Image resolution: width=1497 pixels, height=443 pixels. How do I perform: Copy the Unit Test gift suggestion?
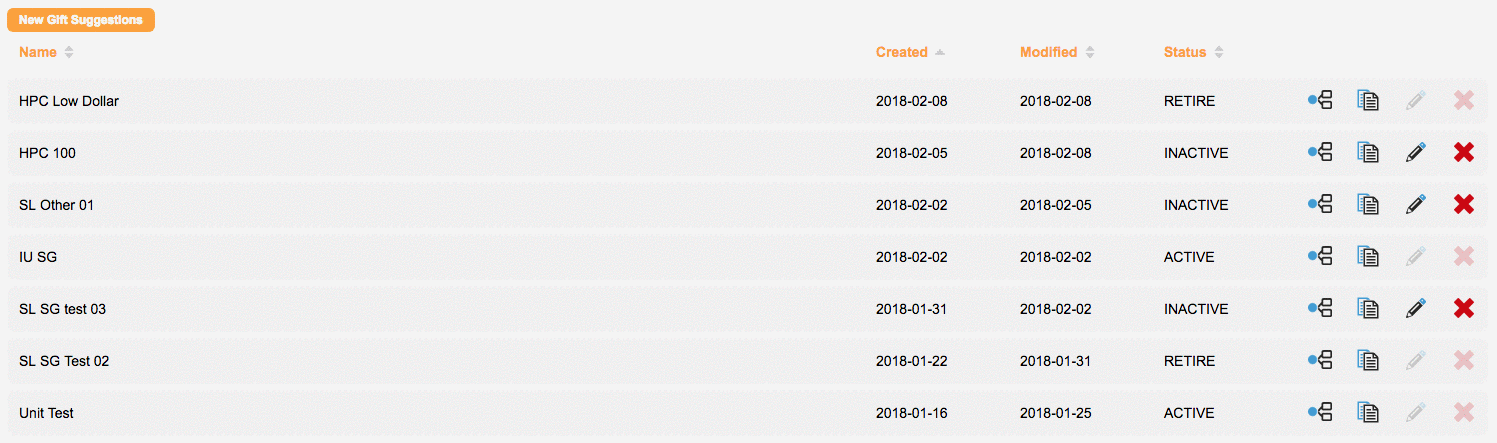click(x=1368, y=412)
